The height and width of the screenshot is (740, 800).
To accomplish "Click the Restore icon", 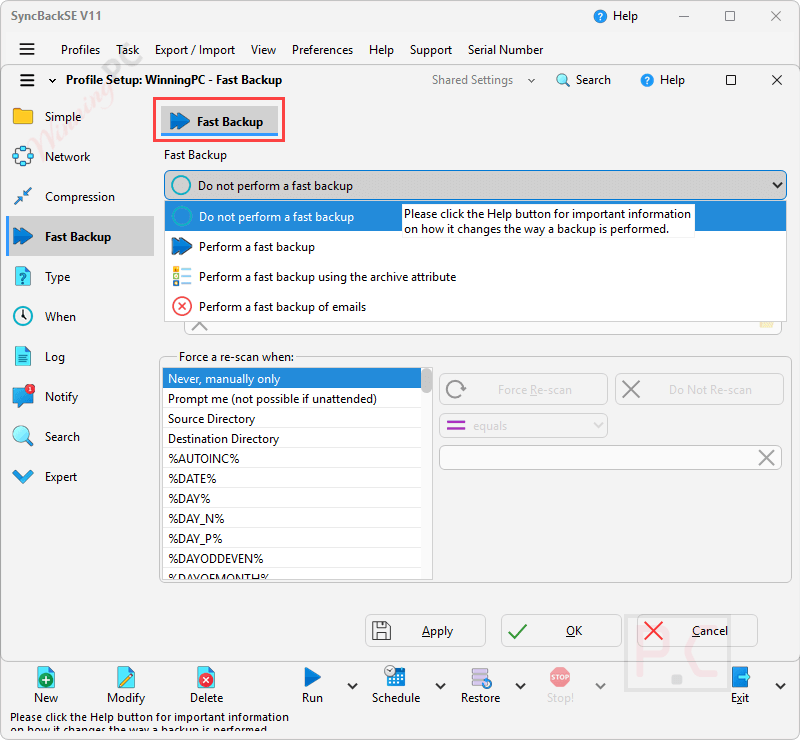I will (x=481, y=678).
